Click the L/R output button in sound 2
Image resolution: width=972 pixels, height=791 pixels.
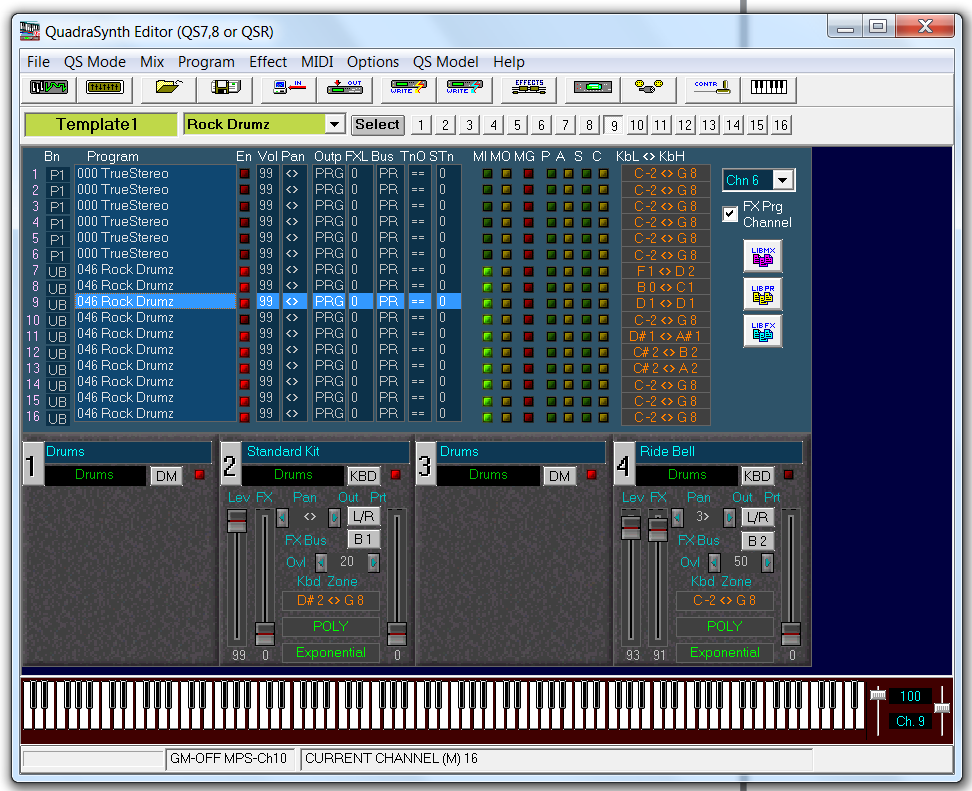(363, 517)
